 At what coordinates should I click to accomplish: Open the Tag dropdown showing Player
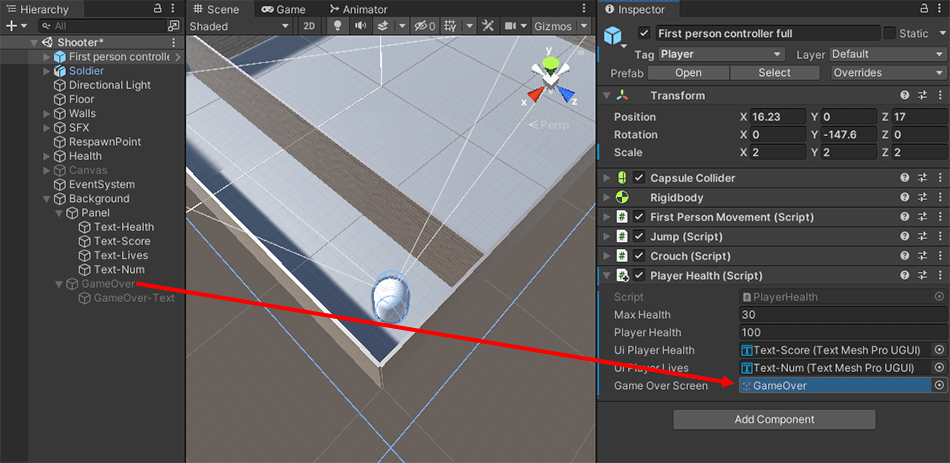tap(720, 54)
